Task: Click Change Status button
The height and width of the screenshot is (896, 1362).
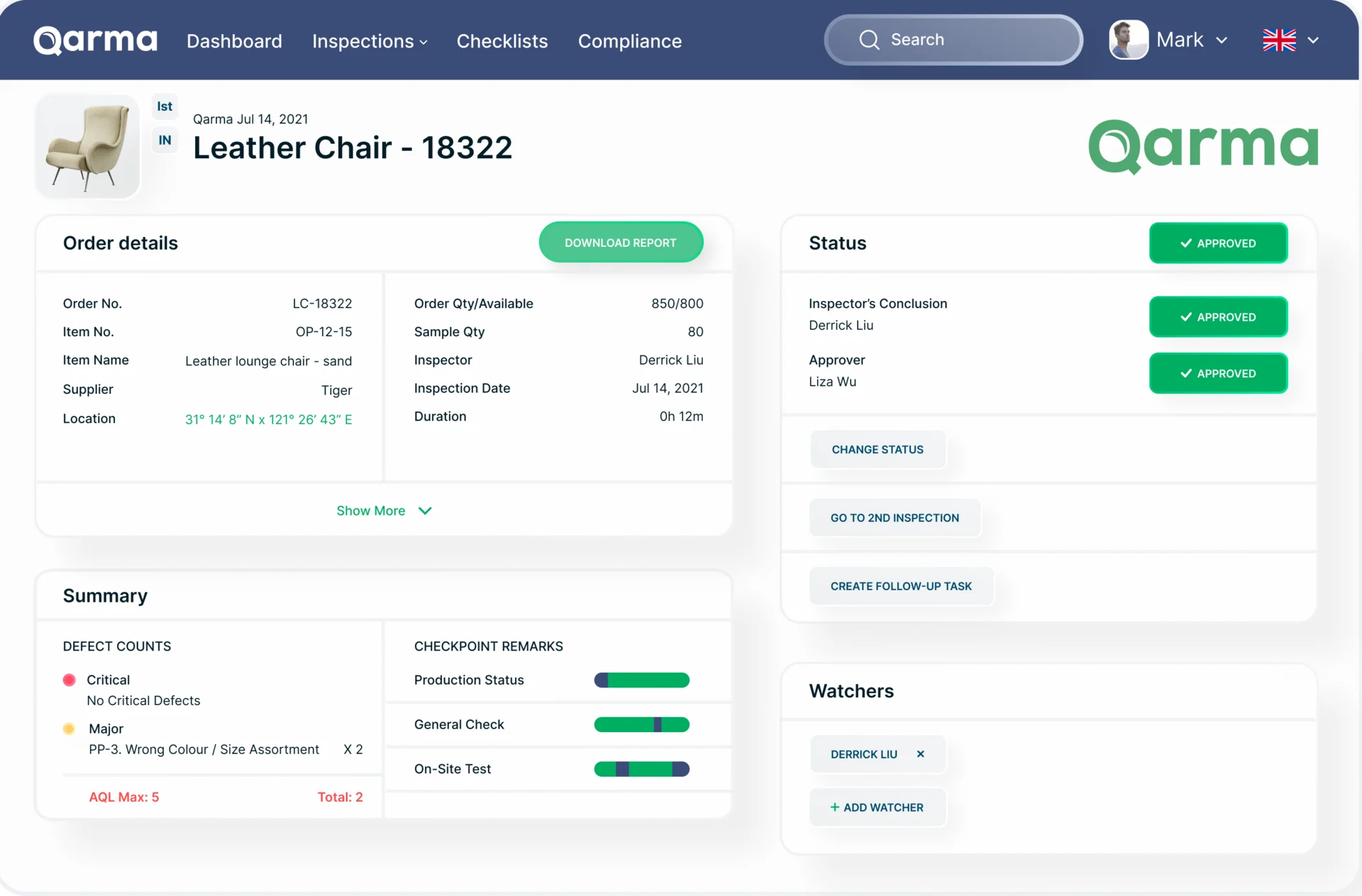Action: 877,450
